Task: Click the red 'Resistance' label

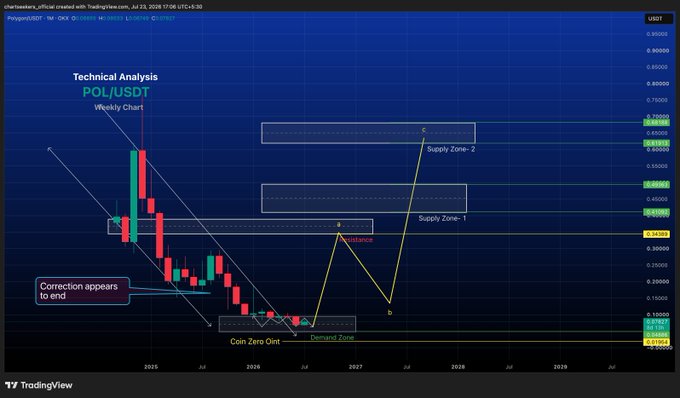Action: point(356,239)
